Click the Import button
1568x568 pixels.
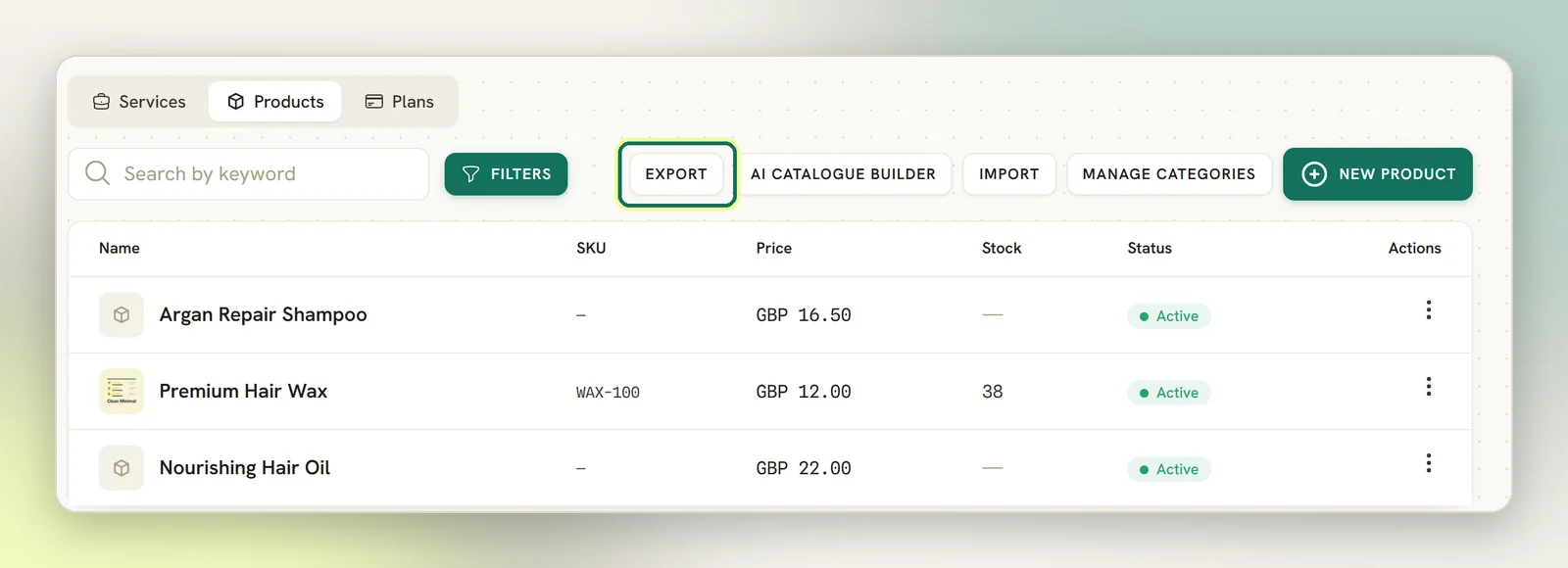1008,174
